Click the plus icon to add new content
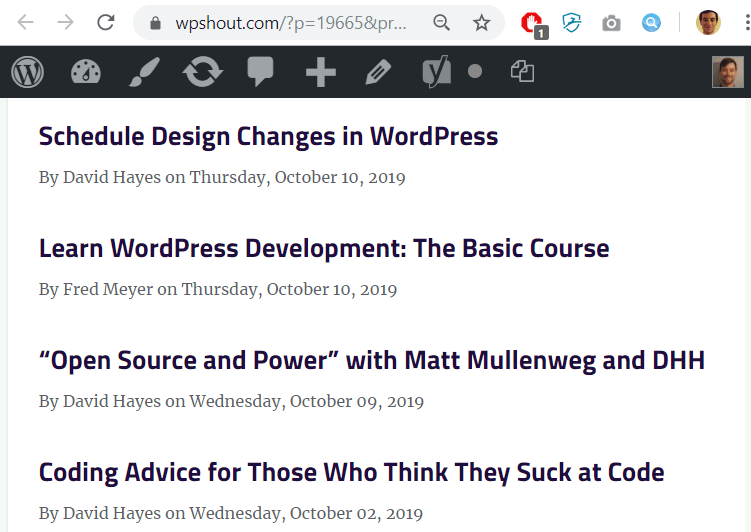This screenshot has width=751, height=532. [320, 72]
